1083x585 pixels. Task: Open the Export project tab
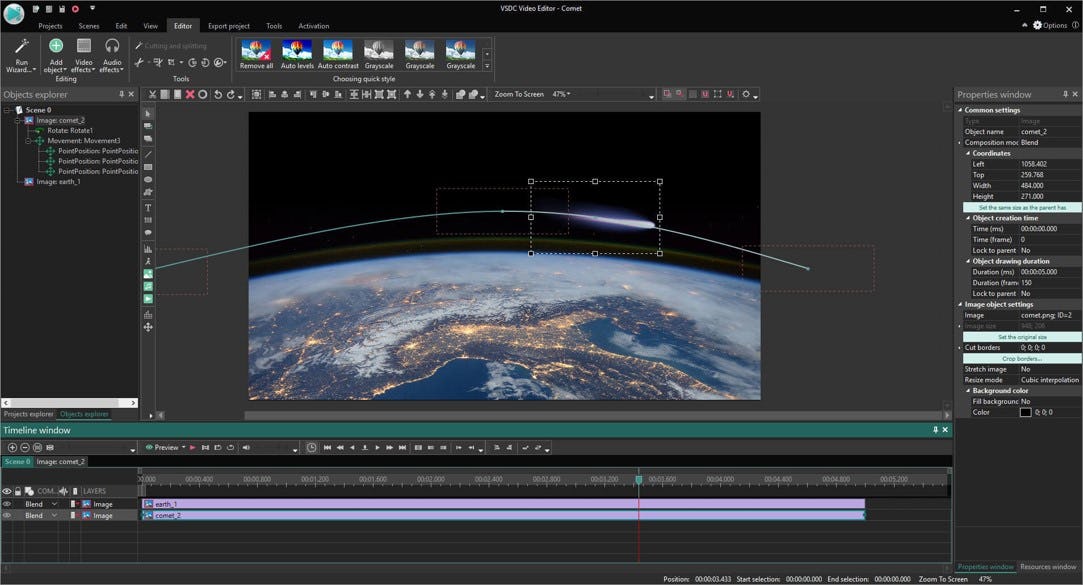tap(228, 26)
